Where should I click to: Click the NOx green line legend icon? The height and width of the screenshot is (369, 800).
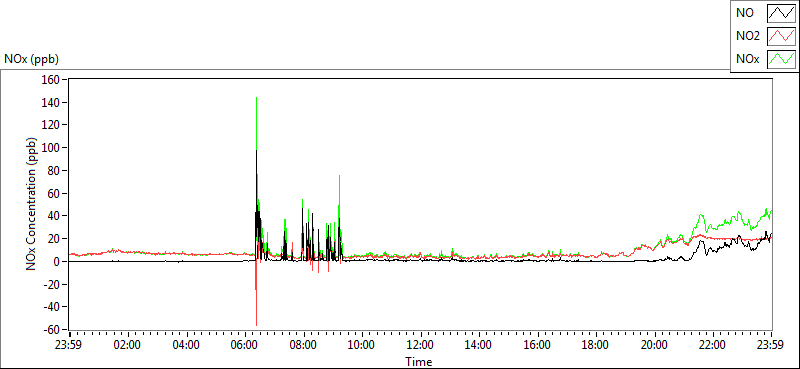[x=782, y=59]
